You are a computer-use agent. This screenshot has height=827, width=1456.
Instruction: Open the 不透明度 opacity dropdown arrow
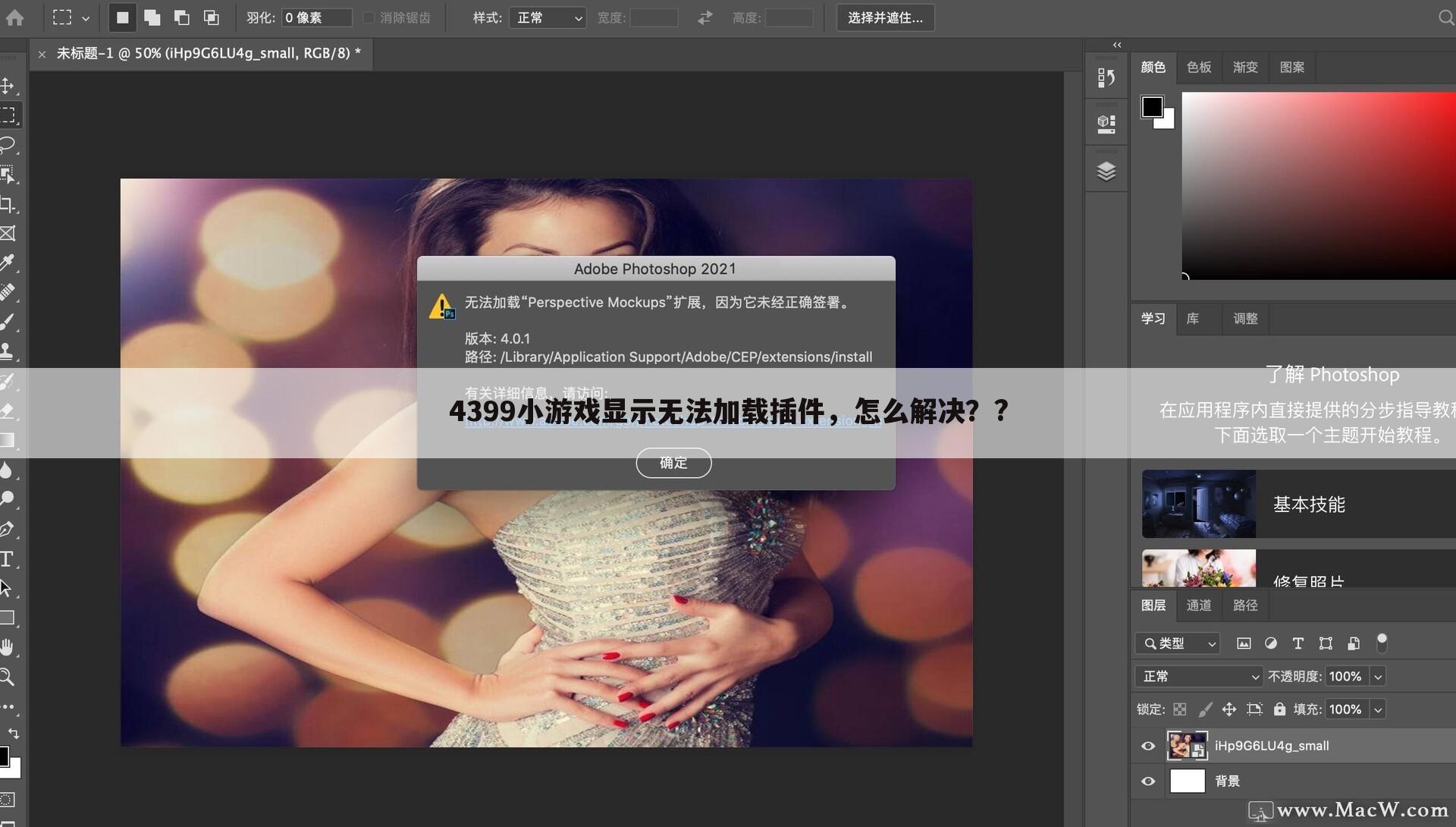pos(1378,676)
